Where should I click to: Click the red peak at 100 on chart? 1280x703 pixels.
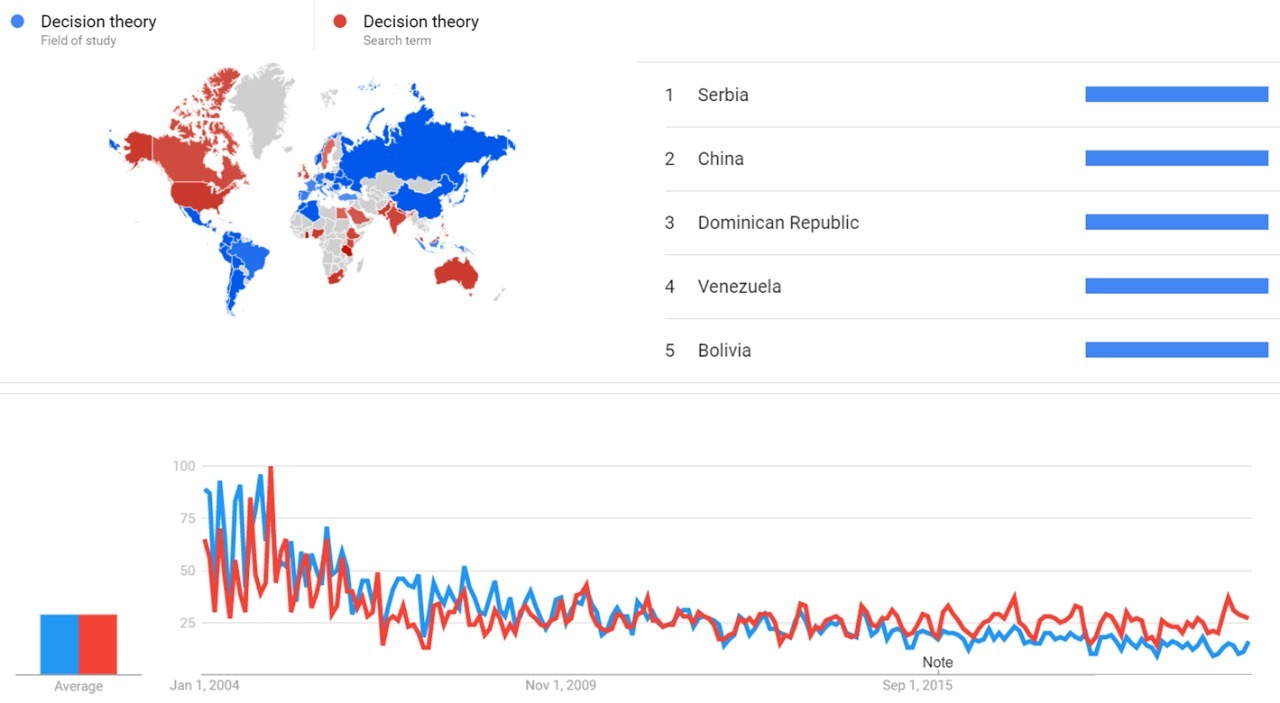click(x=270, y=468)
